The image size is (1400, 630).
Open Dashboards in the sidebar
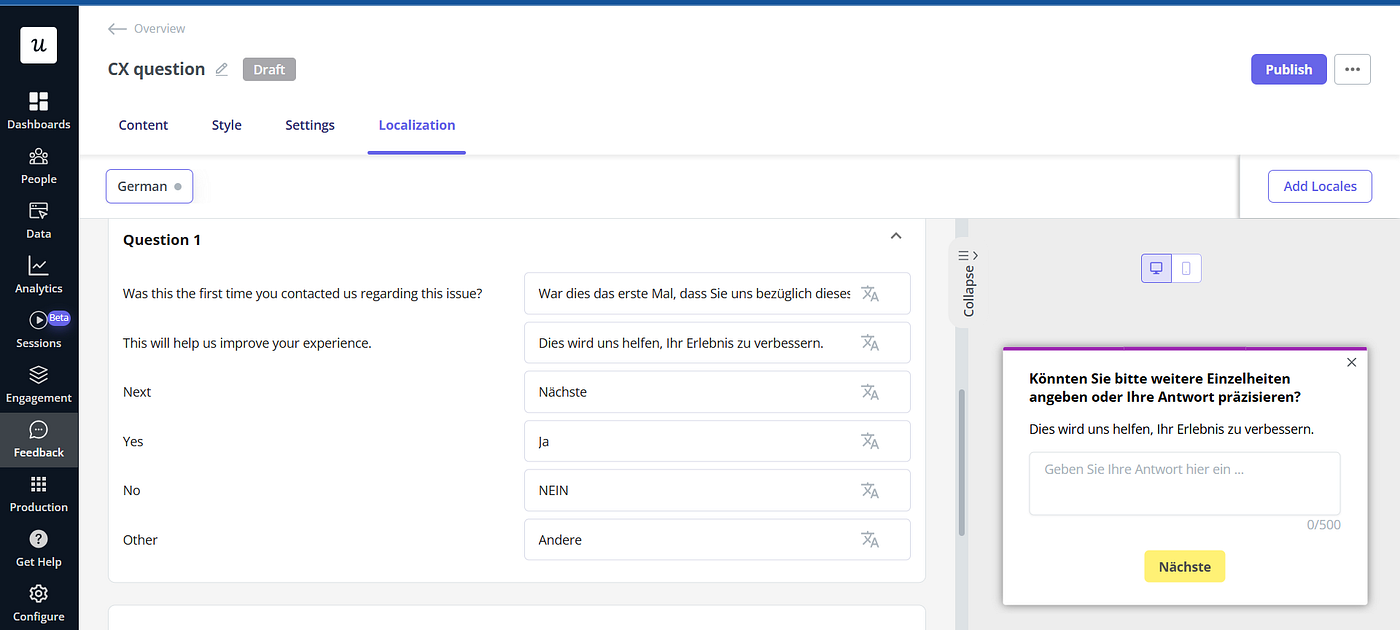point(38,110)
